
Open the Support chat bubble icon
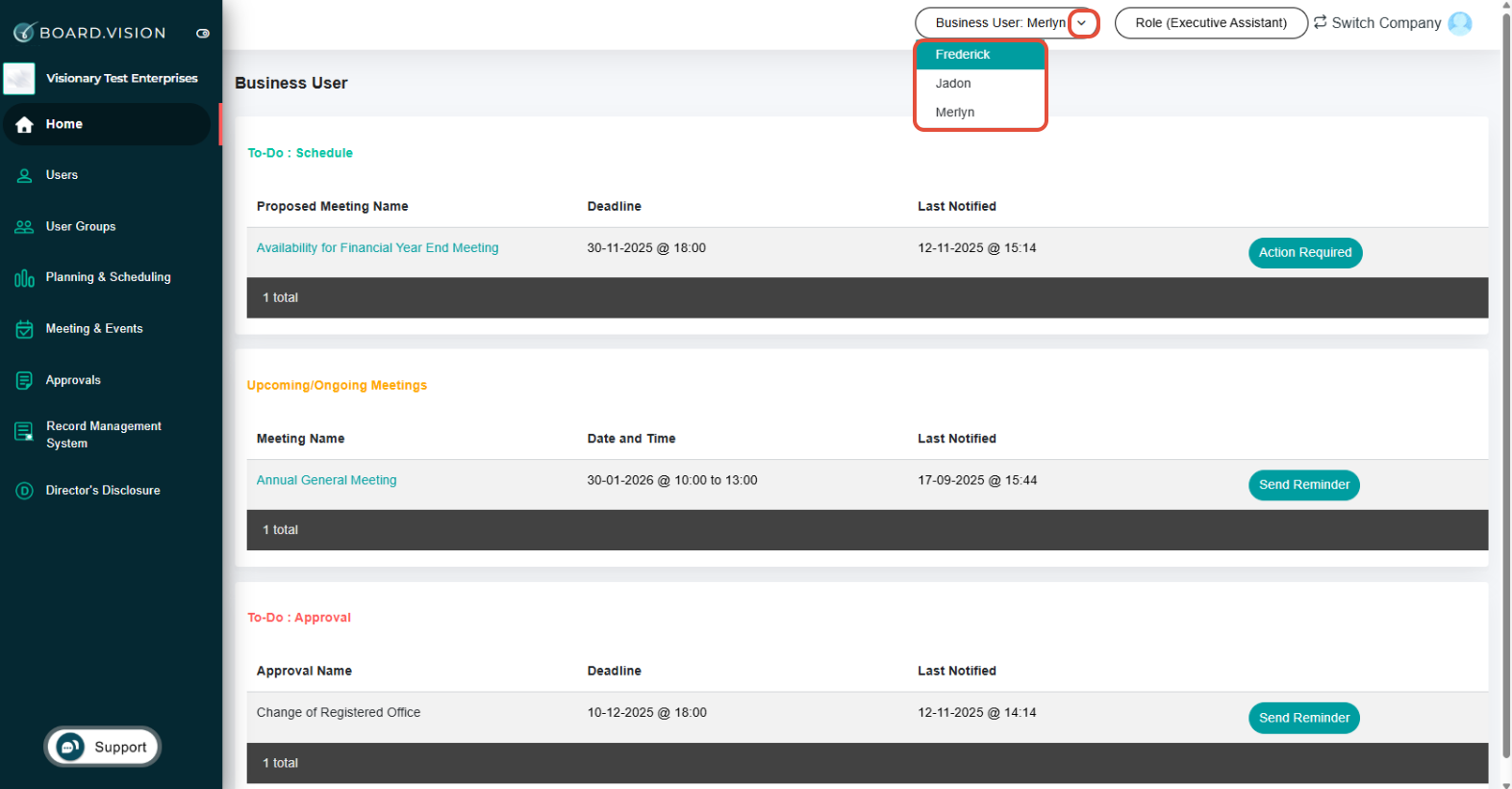click(x=69, y=747)
